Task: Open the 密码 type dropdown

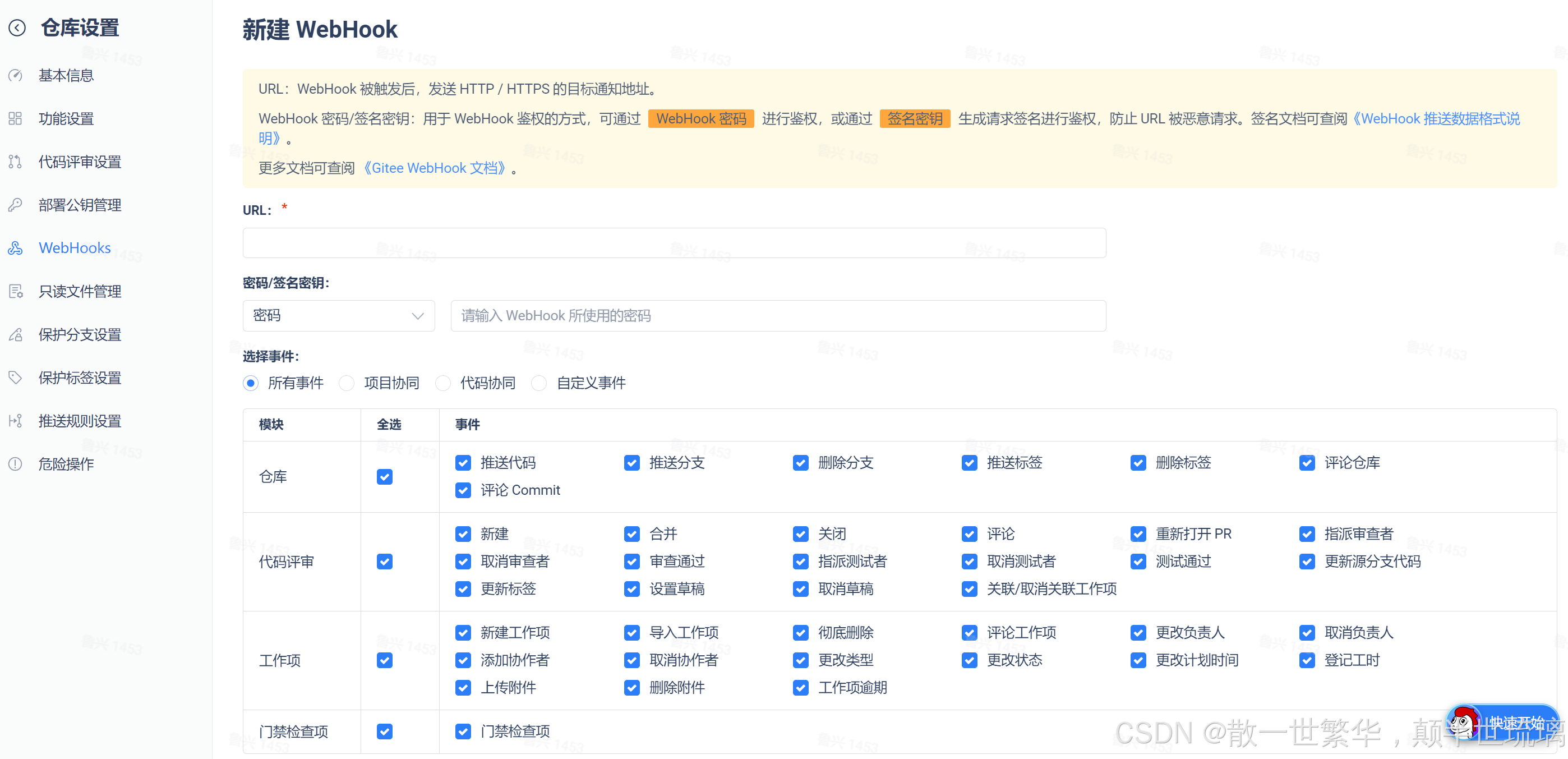Action: click(x=338, y=316)
